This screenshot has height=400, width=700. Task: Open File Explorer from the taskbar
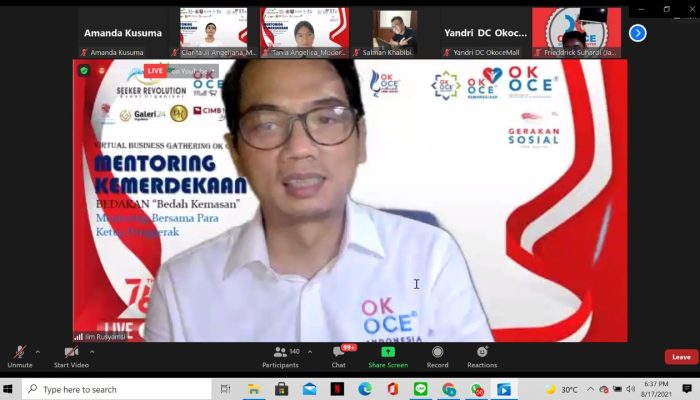[x=254, y=389]
